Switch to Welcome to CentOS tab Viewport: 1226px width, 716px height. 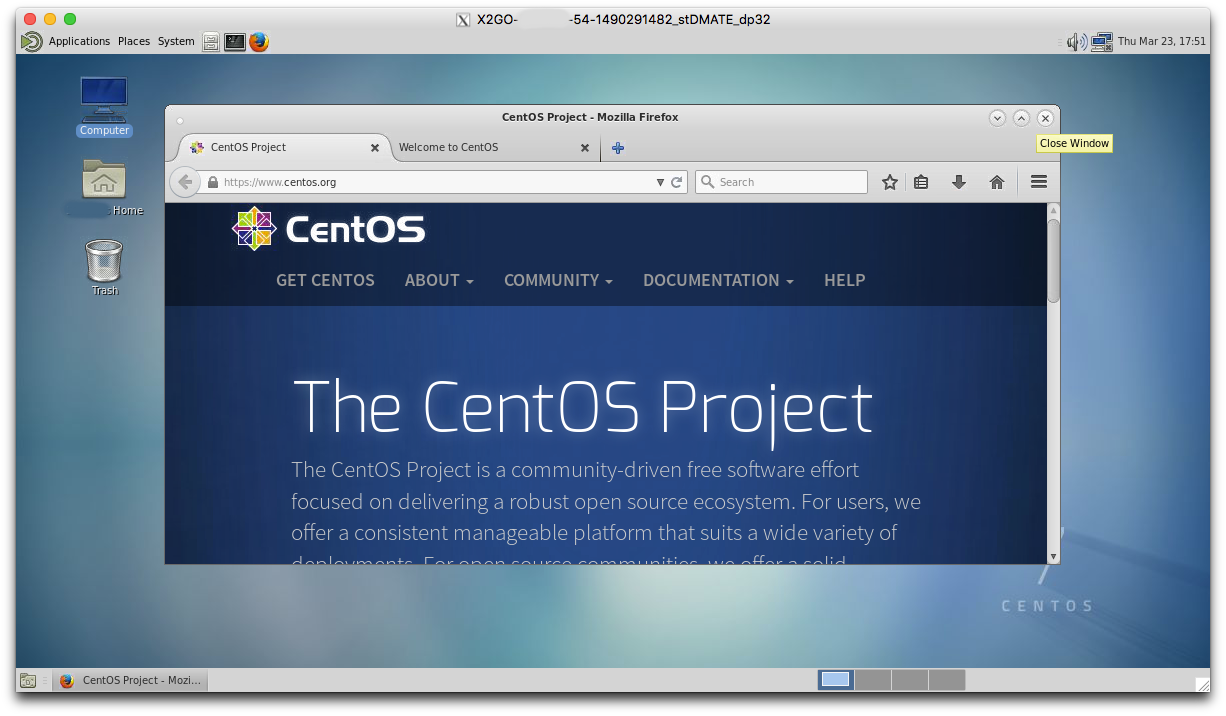[x=482, y=147]
